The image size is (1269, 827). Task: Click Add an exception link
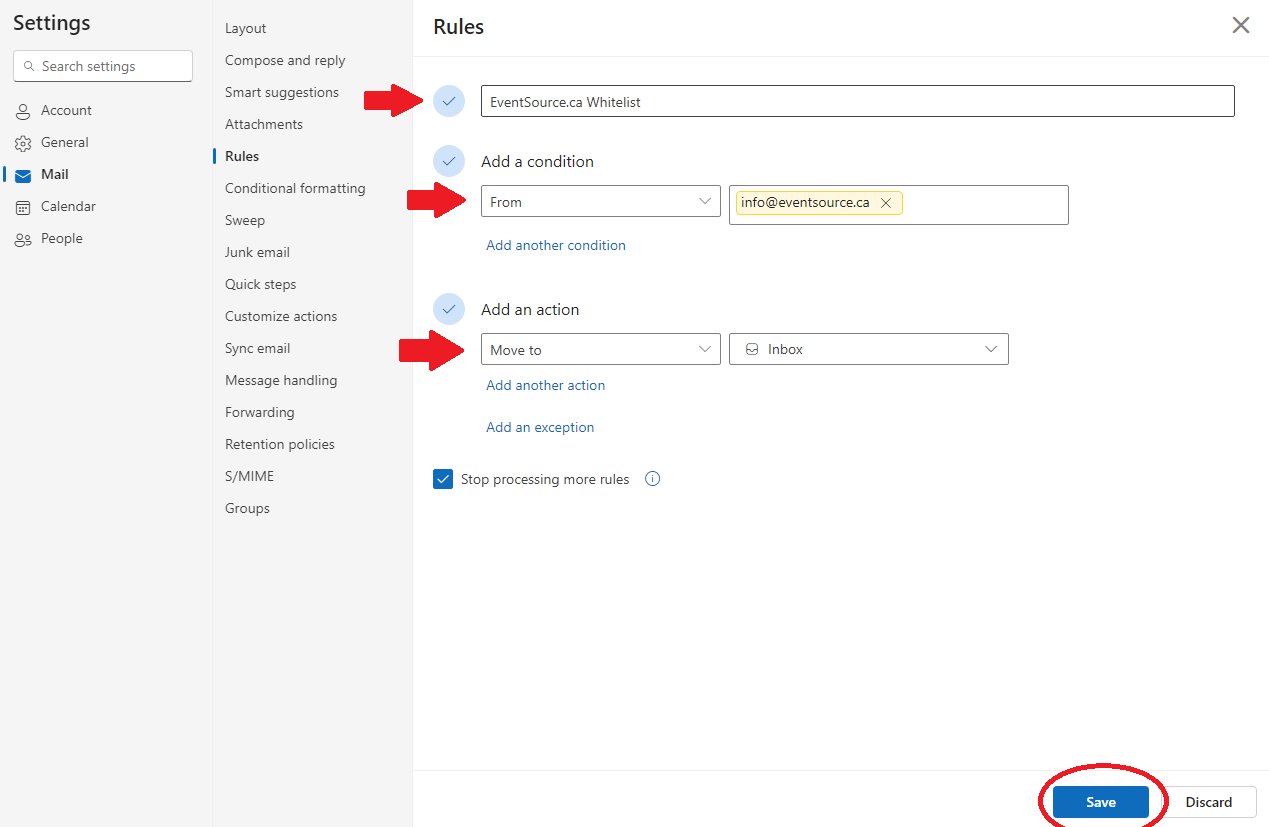[540, 427]
